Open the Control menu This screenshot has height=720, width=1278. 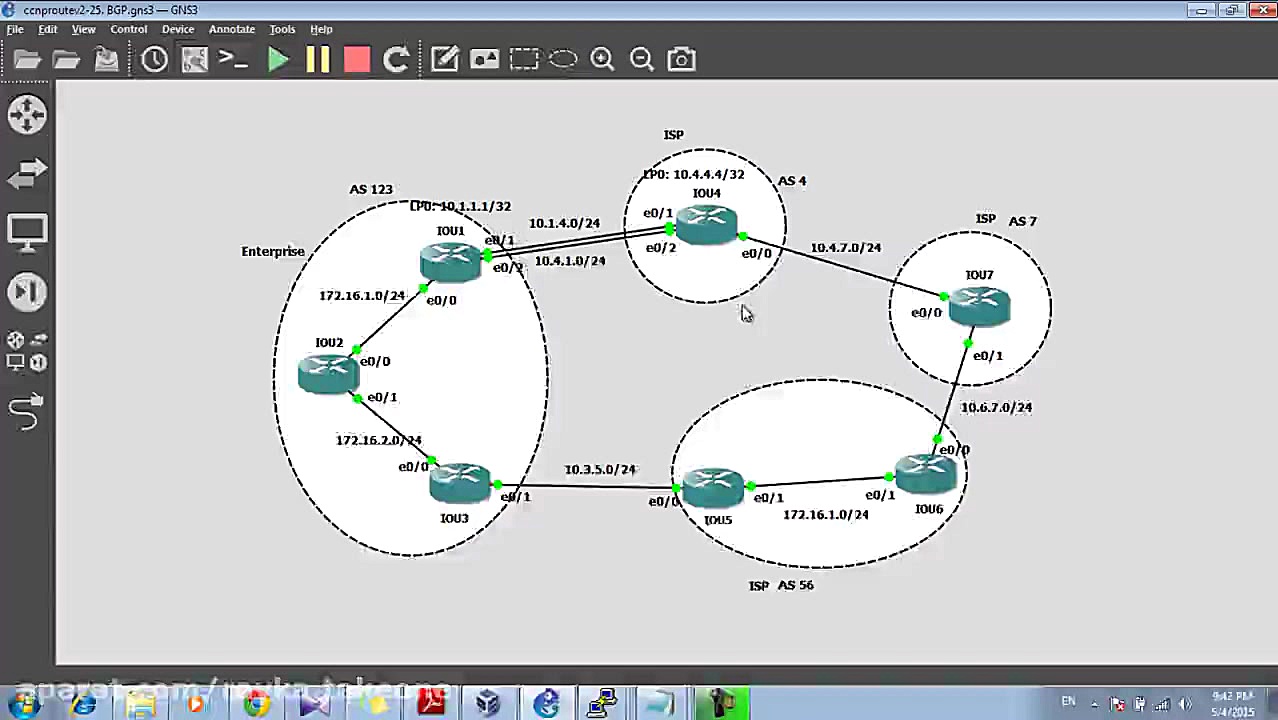[129, 29]
